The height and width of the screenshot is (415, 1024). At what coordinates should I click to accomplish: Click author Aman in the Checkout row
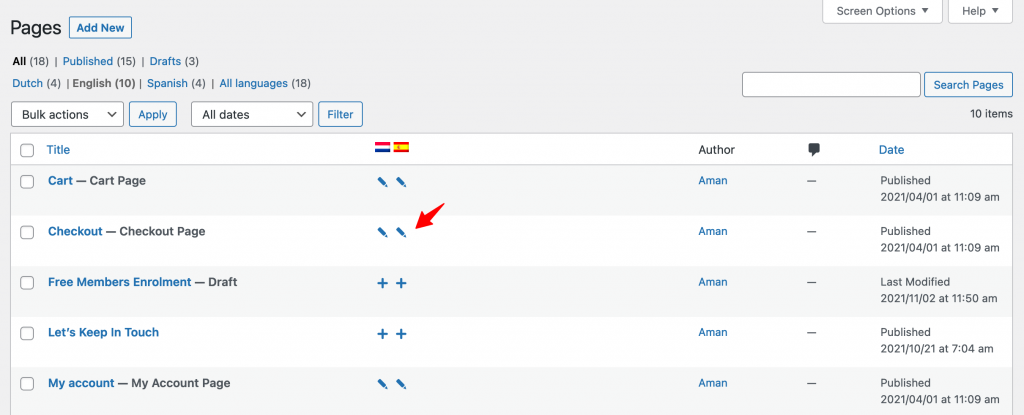point(712,231)
